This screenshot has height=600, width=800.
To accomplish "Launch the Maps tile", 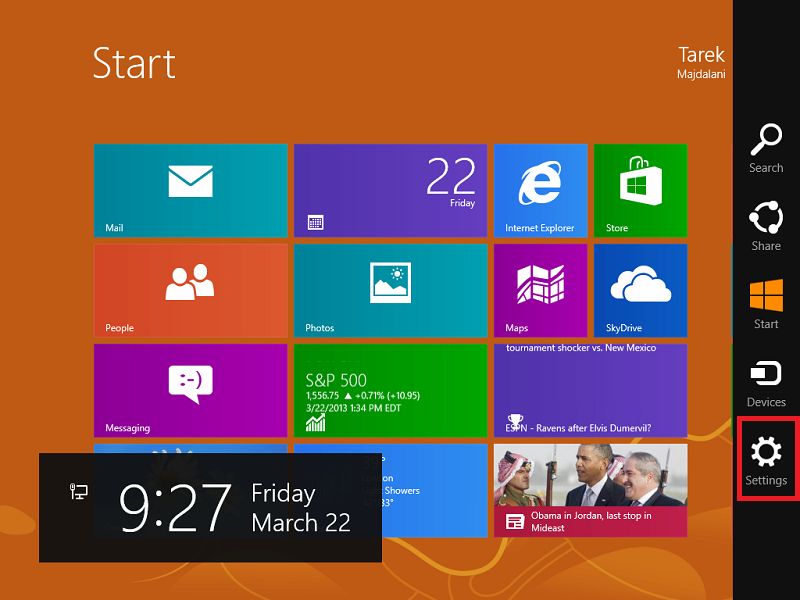I will 540,290.
